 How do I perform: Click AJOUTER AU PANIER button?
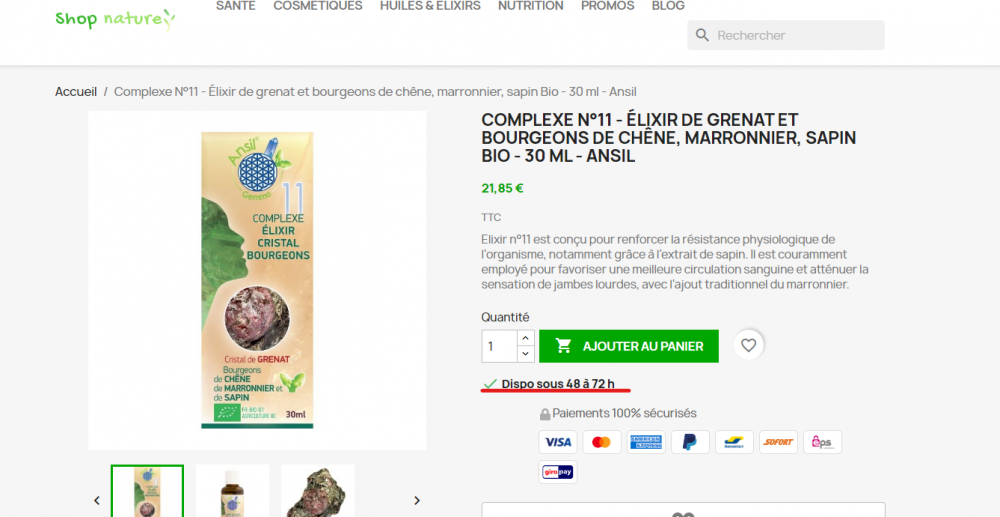click(629, 346)
